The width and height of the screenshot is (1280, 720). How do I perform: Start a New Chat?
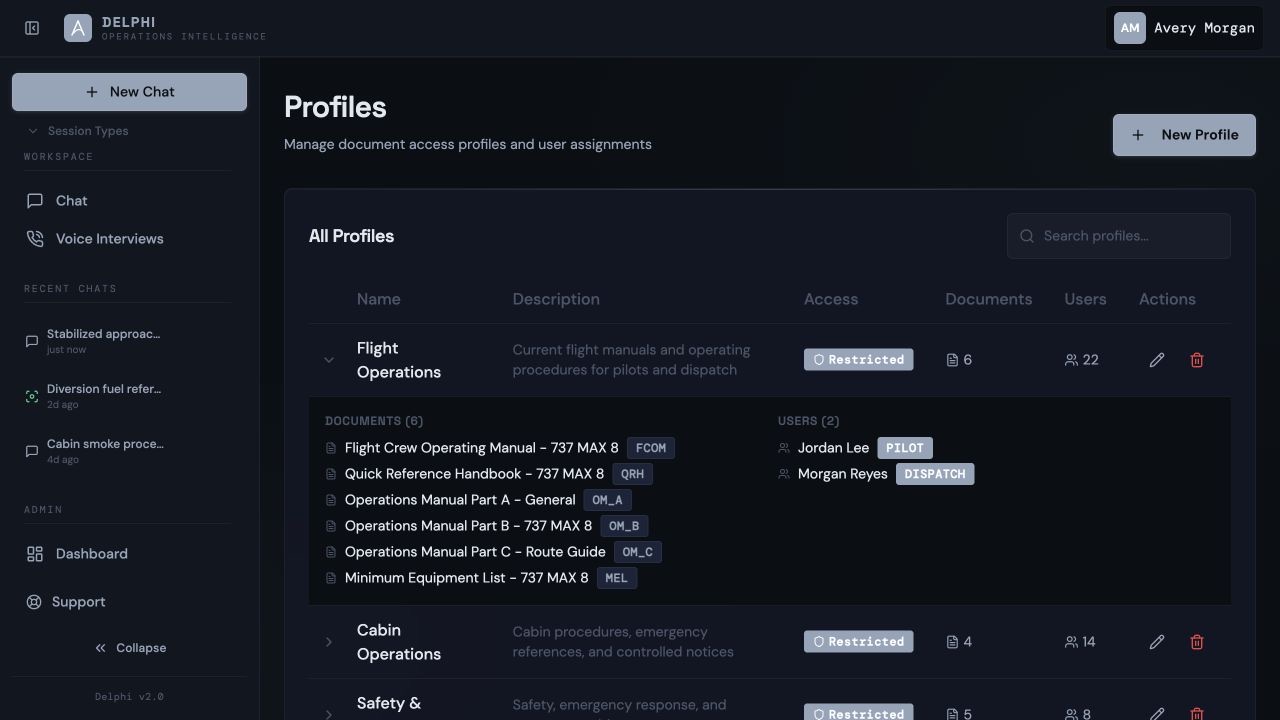pyautogui.click(x=129, y=92)
